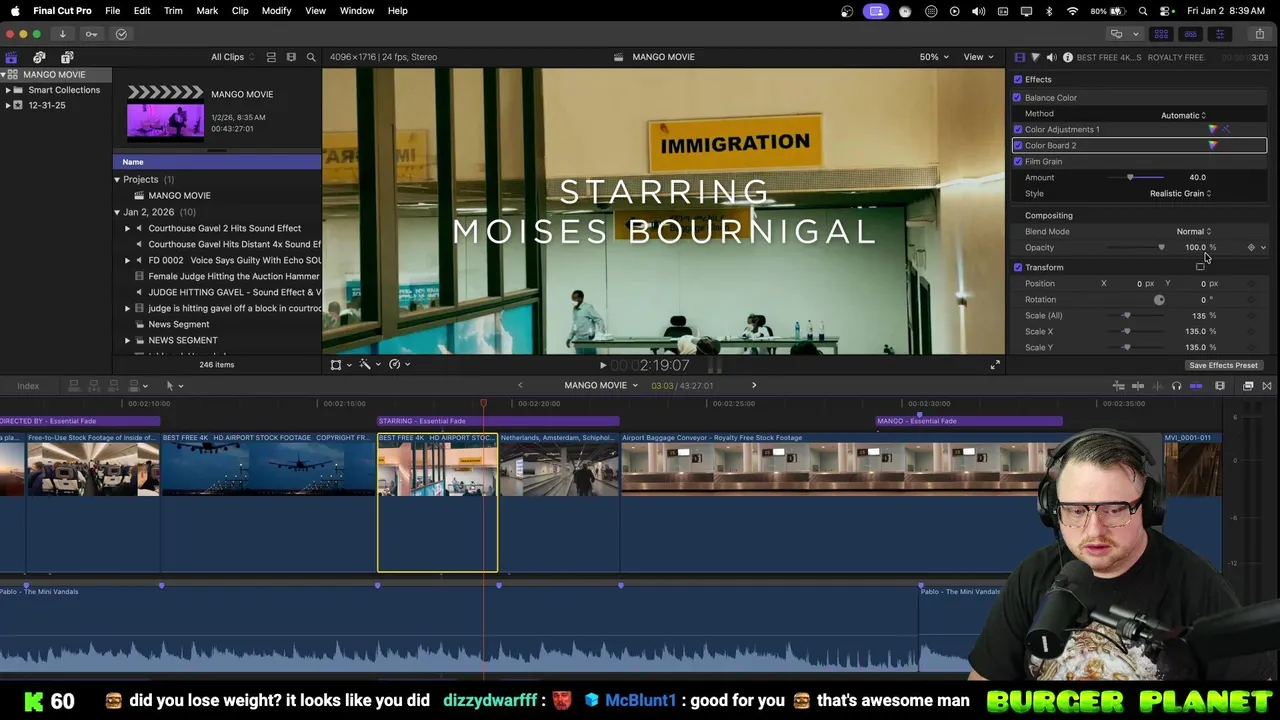Click the MANGO MOVIE timeline title

[x=595, y=386]
